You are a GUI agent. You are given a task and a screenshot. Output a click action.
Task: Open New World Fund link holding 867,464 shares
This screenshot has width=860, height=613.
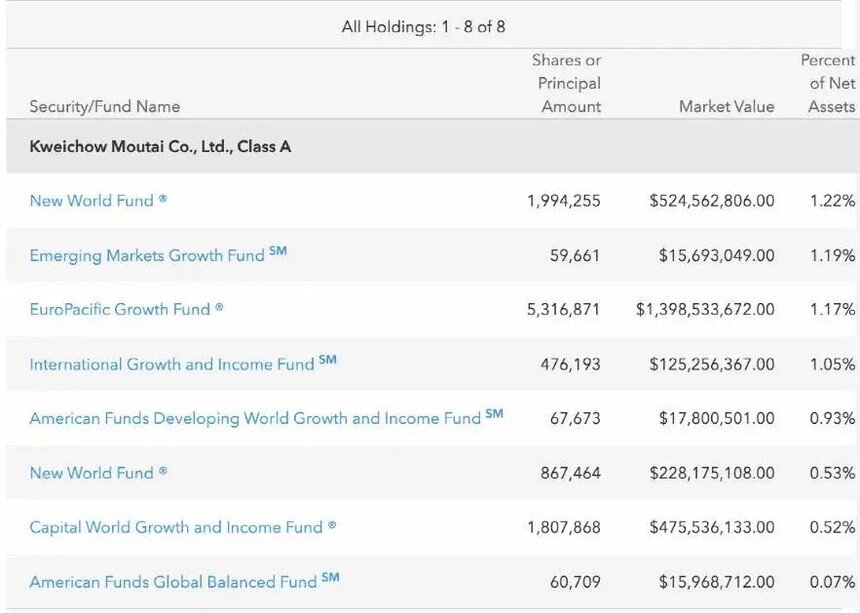pos(91,473)
